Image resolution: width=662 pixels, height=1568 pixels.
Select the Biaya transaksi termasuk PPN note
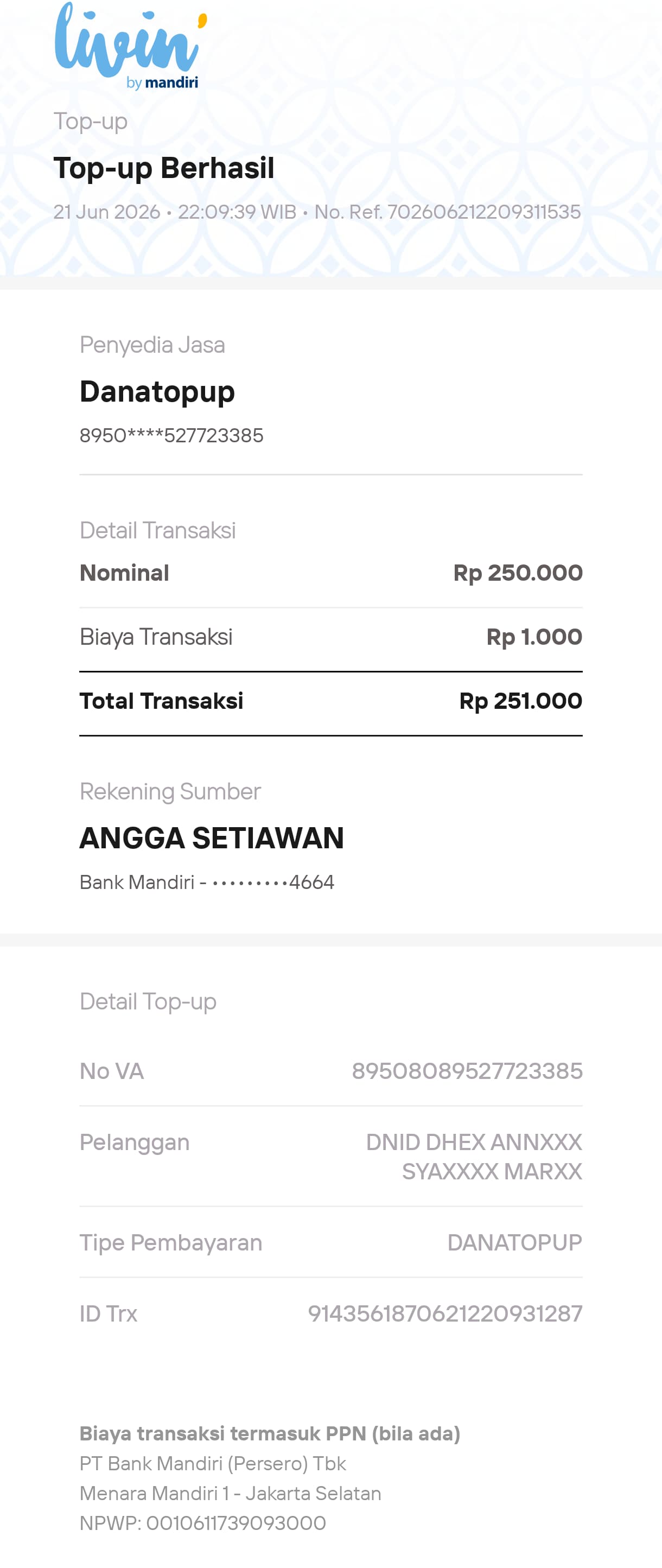(270, 1434)
